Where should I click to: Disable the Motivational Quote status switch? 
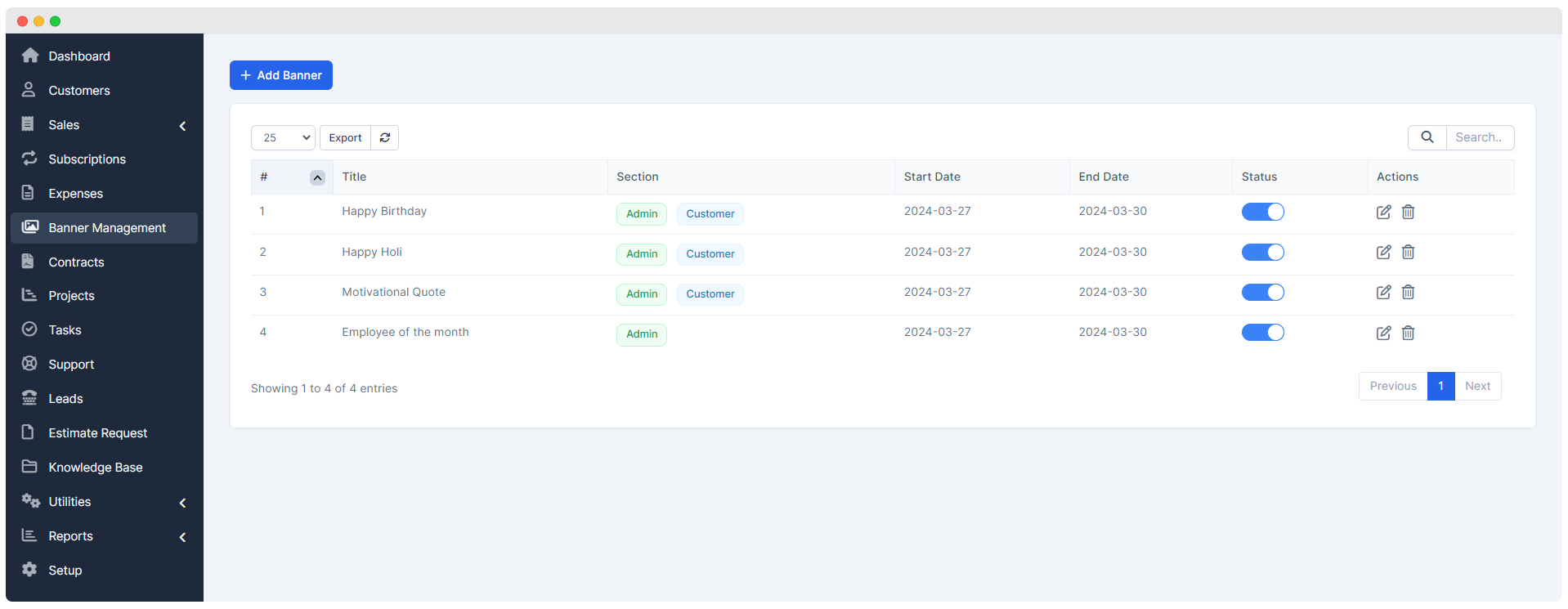point(1263,292)
